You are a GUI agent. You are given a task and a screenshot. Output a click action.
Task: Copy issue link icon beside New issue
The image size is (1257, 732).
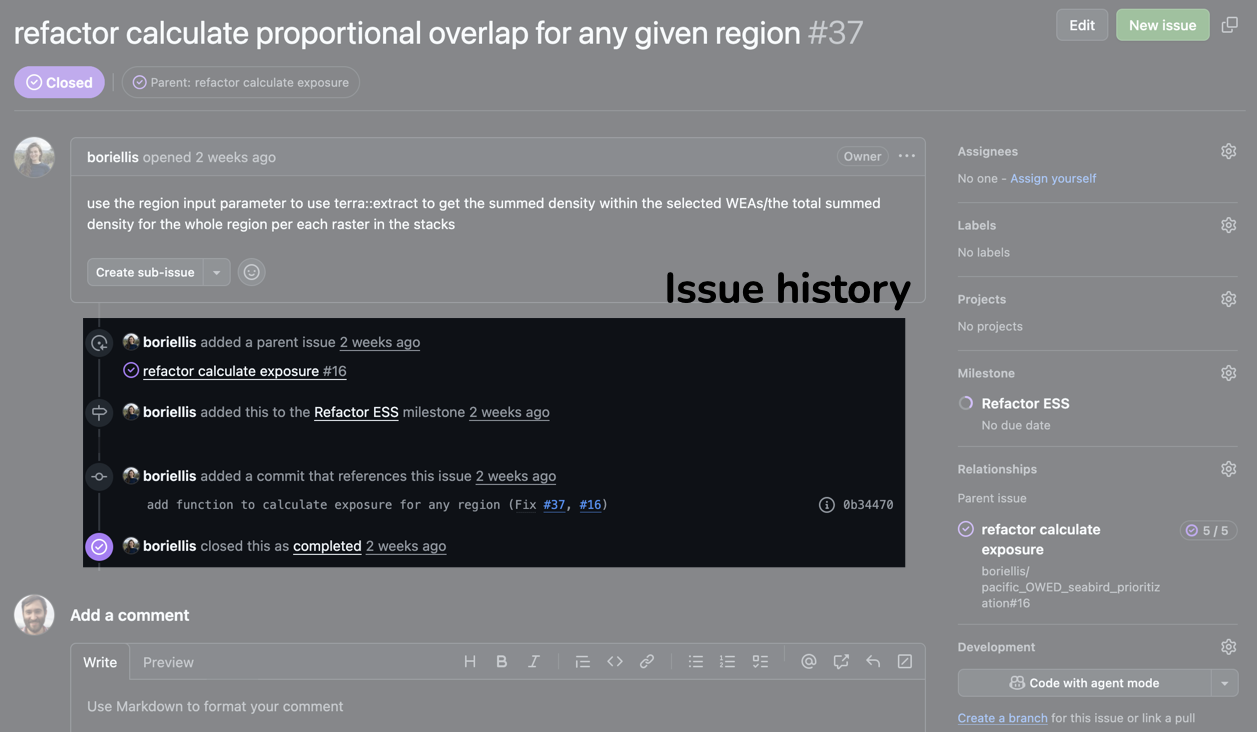click(x=1230, y=25)
